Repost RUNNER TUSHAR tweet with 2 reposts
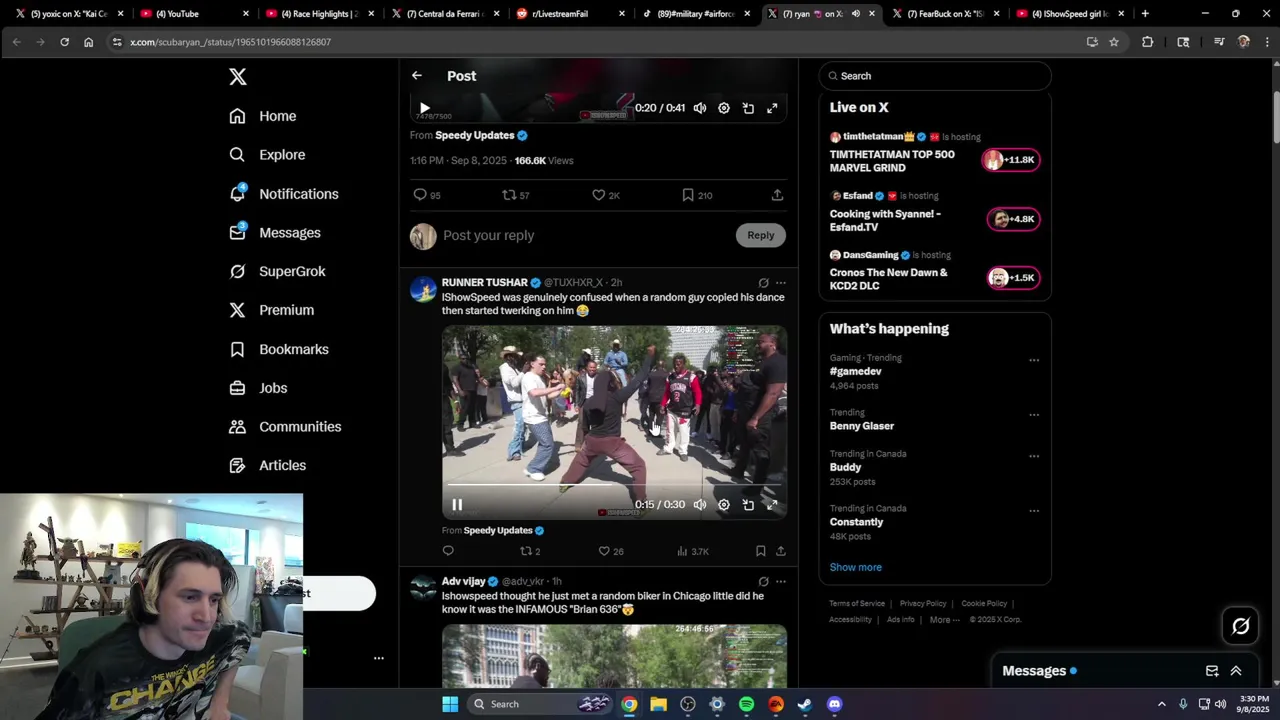This screenshot has width=1280, height=720. (x=530, y=551)
